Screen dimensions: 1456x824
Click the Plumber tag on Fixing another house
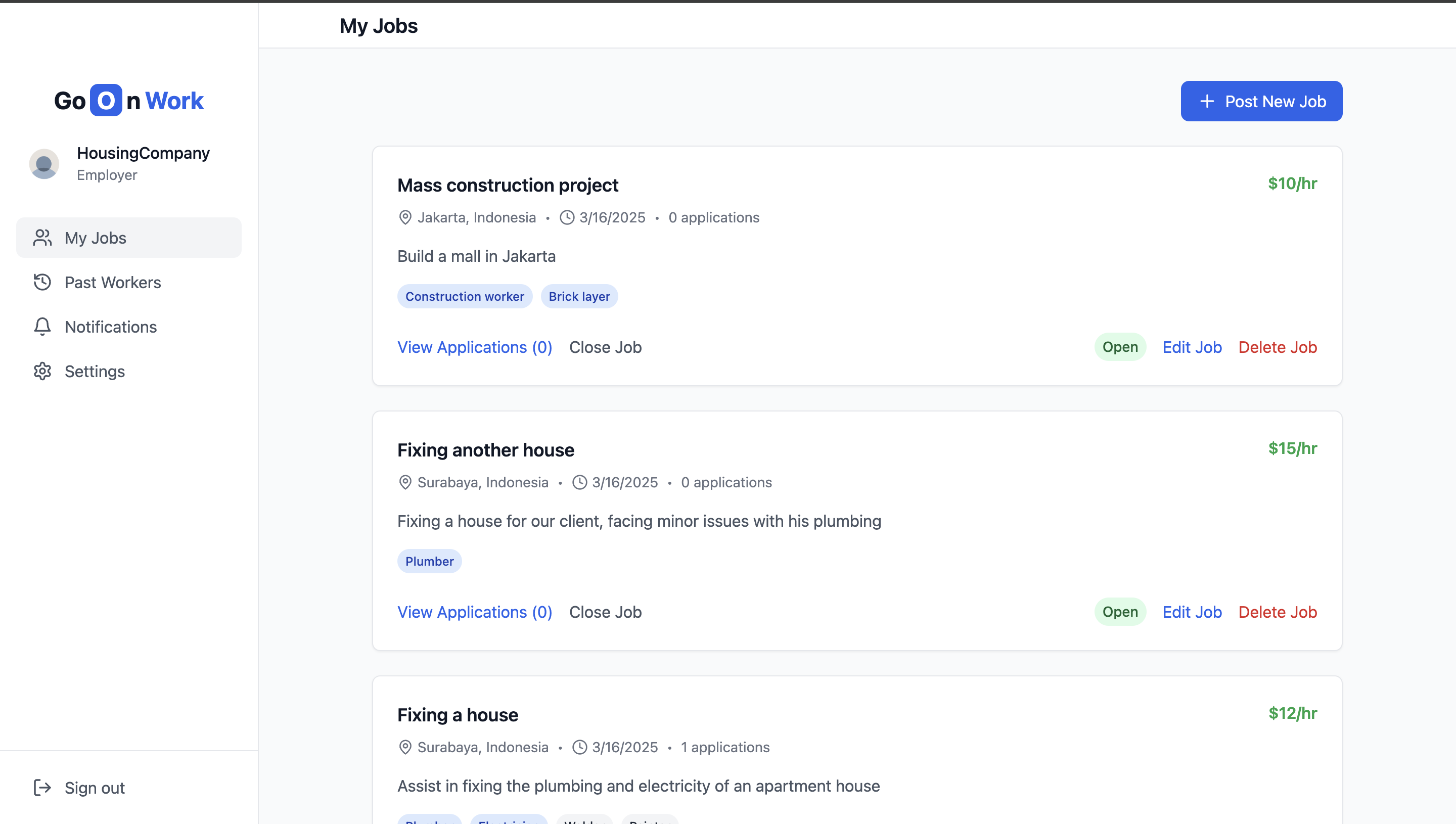pos(429,562)
